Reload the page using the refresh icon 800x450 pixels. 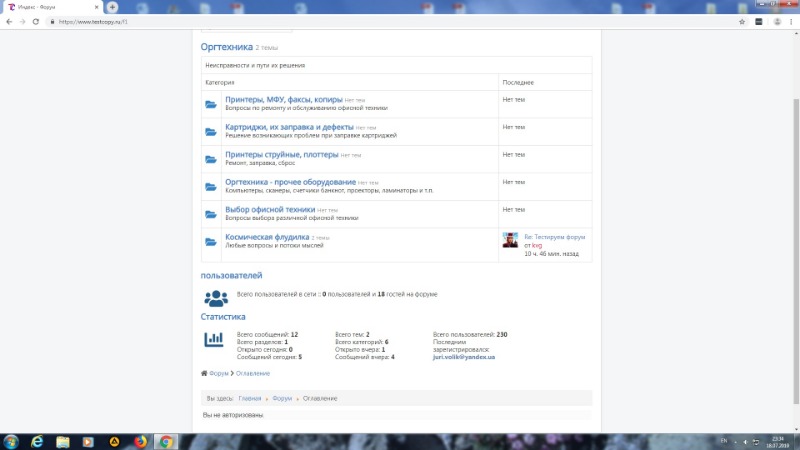tap(36, 21)
